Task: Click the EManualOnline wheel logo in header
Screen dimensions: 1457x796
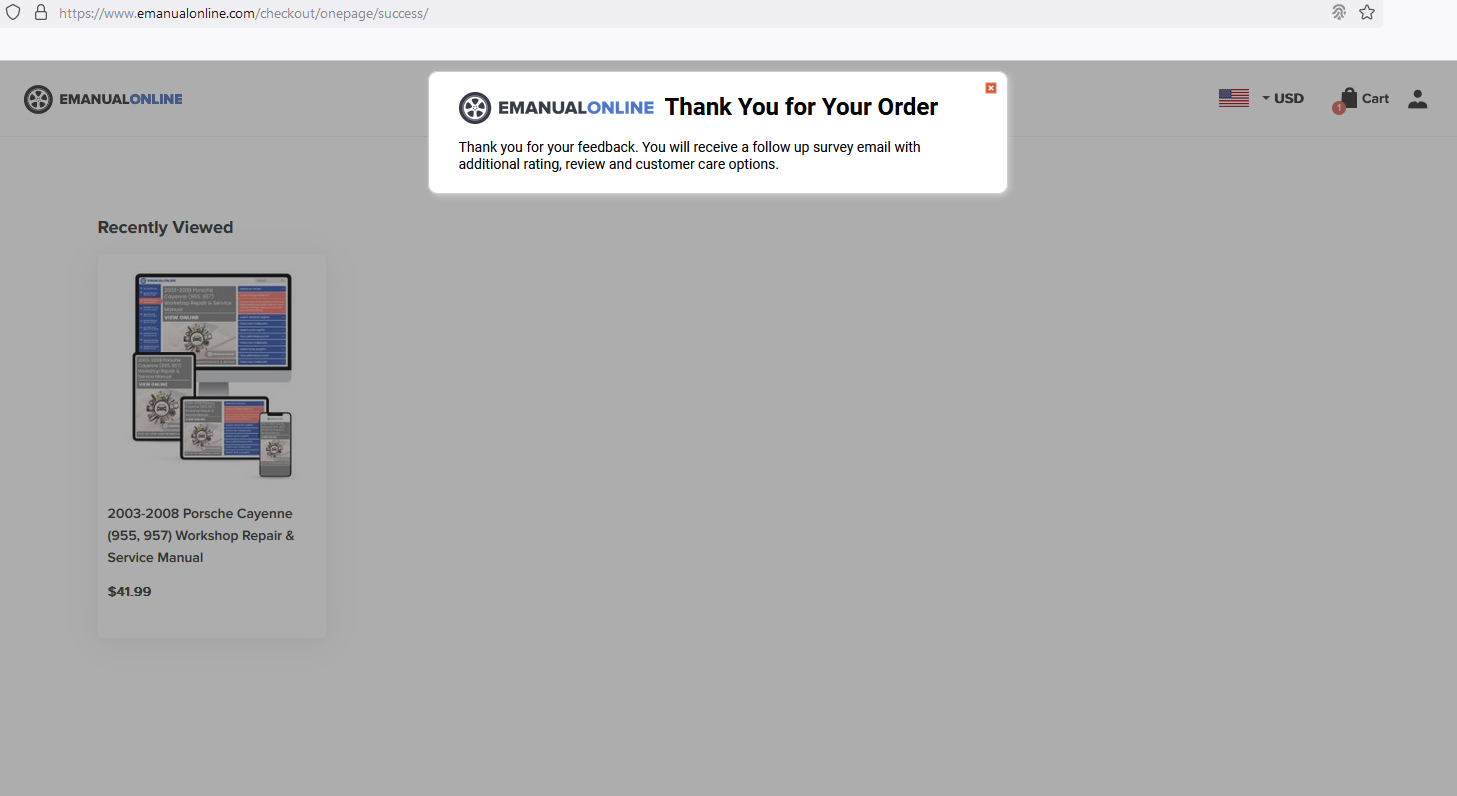Action: (x=38, y=98)
